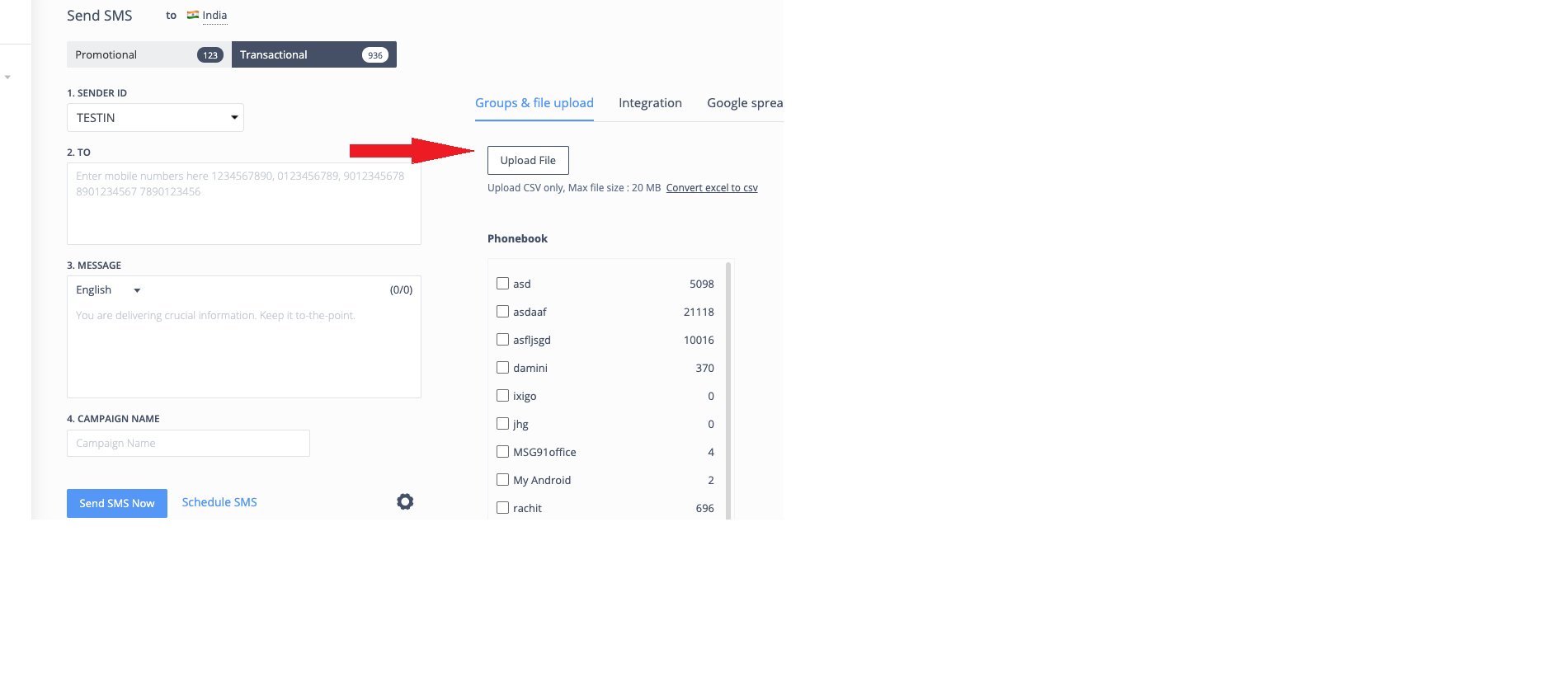Click the Transactional 936 credits badge
The width and height of the screenshot is (1568, 696).
click(375, 55)
